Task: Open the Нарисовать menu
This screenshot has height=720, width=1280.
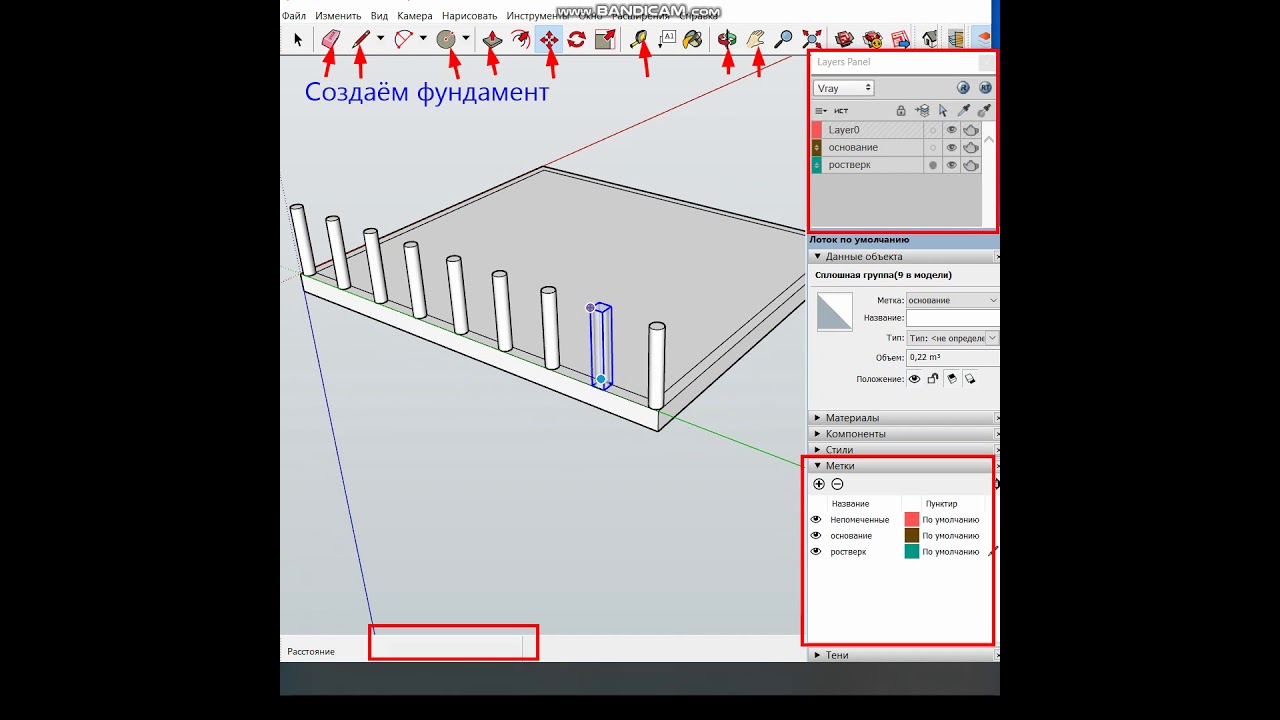Action: [470, 16]
